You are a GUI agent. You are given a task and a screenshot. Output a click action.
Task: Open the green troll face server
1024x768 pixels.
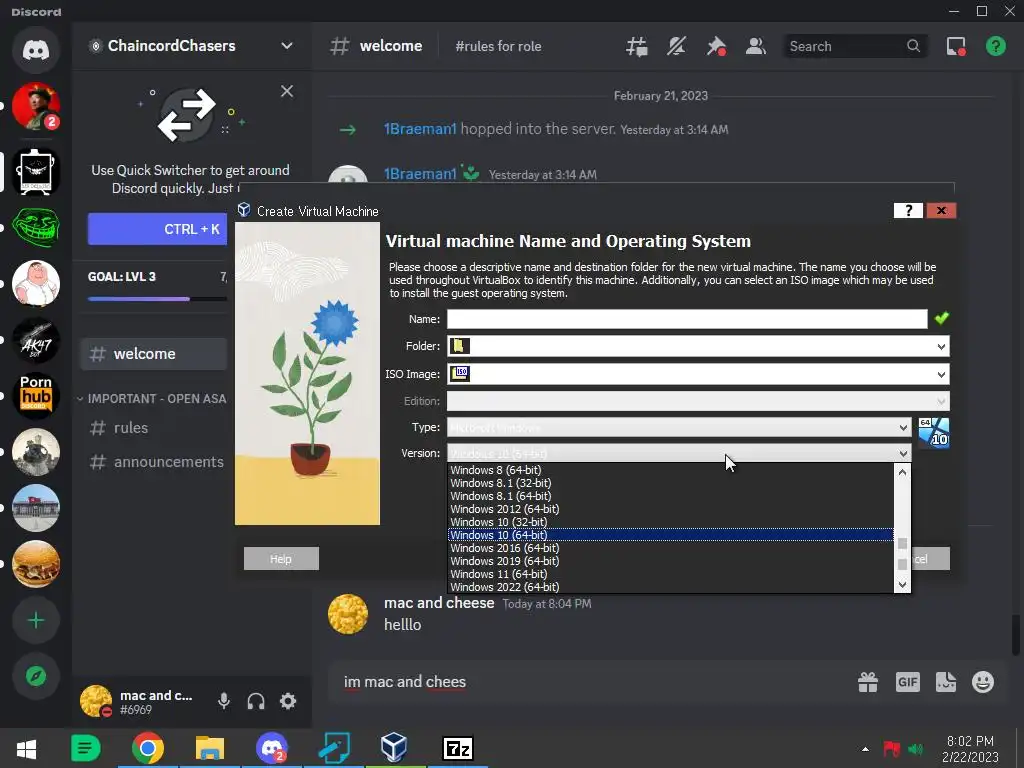(x=36, y=227)
